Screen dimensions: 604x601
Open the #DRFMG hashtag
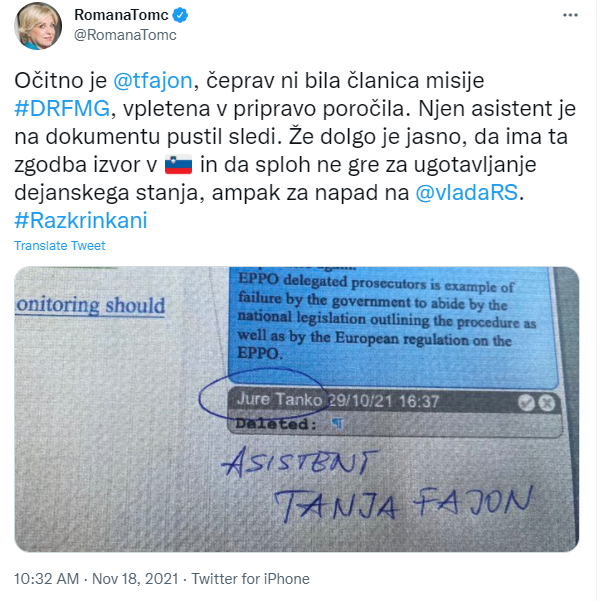point(62,109)
